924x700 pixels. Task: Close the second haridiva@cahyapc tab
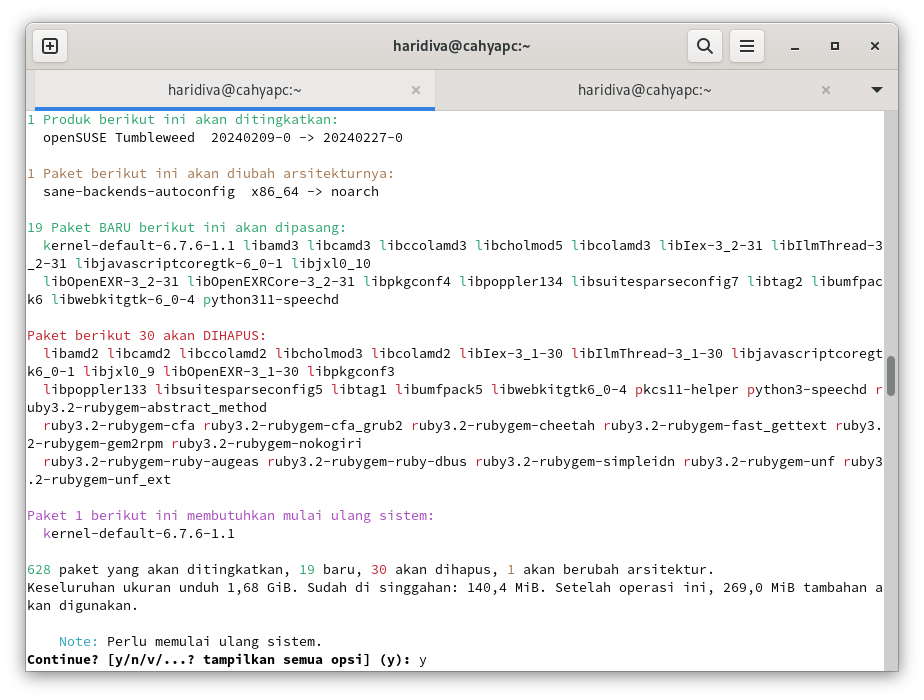tap(826, 90)
